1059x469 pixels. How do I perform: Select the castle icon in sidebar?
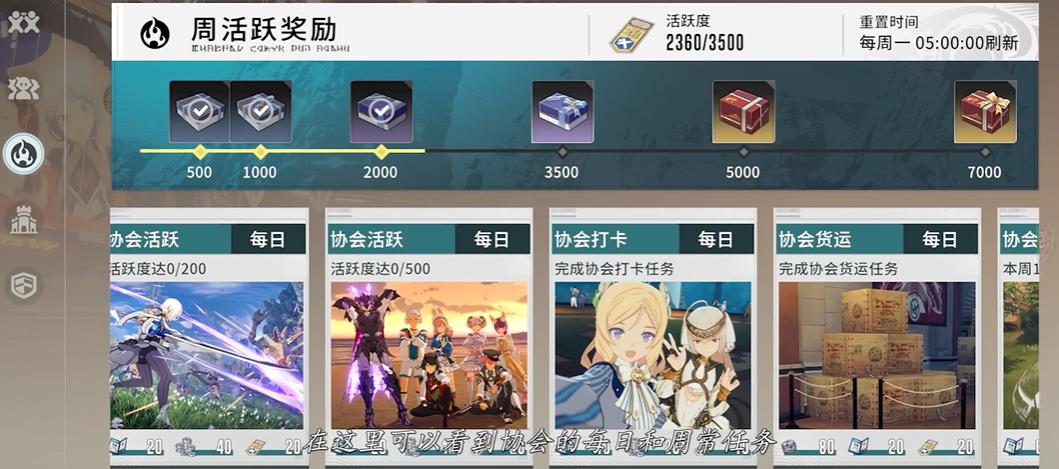click(x=24, y=220)
